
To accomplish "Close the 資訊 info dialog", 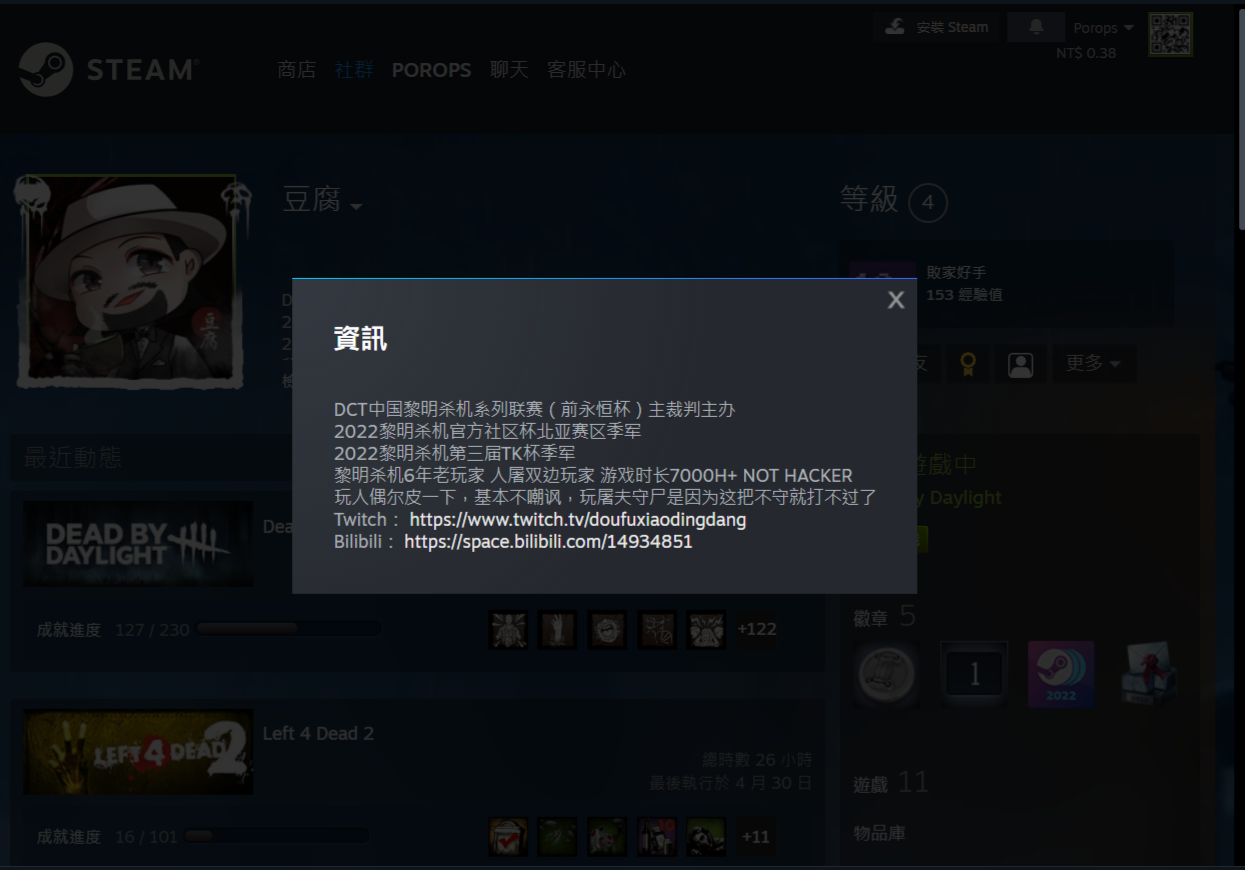I will click(x=896, y=300).
